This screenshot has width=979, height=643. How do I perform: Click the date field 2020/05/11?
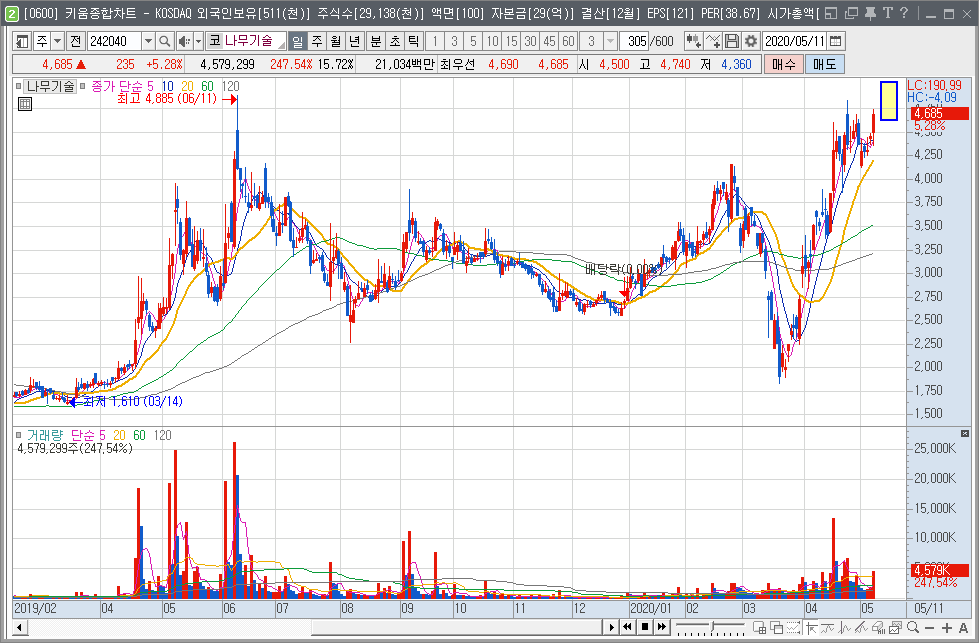(795, 41)
